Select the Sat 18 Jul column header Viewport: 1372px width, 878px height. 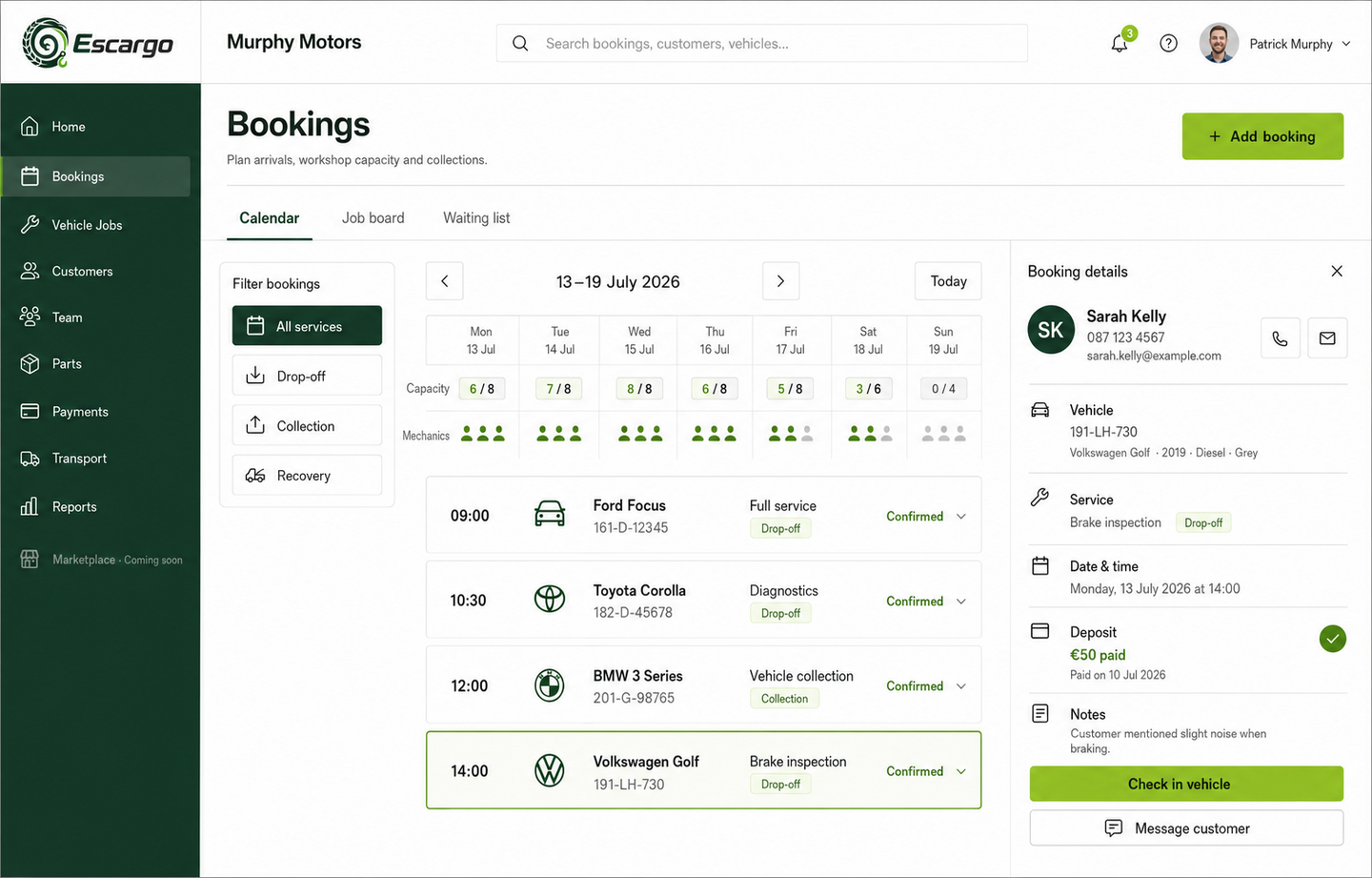click(868, 340)
